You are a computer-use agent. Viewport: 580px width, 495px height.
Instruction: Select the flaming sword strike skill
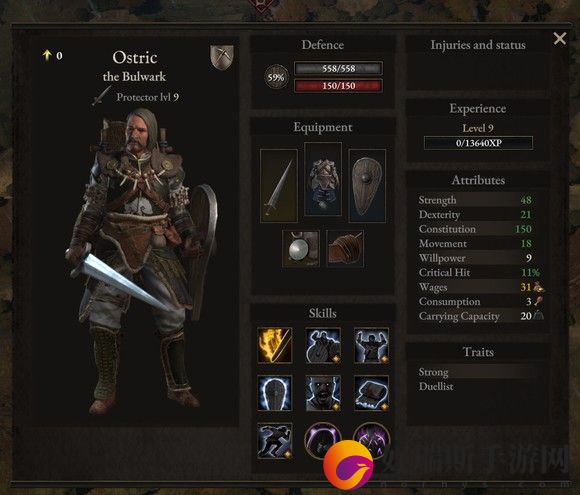point(275,345)
